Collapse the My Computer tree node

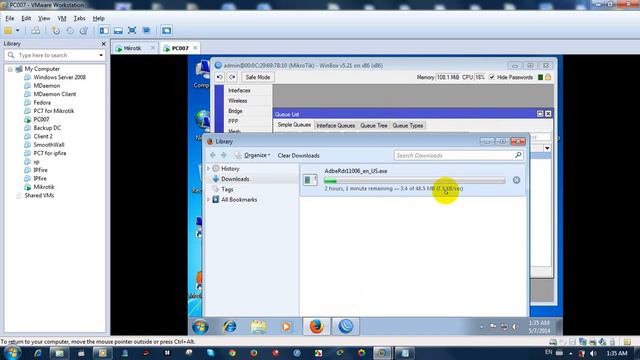coord(10,69)
